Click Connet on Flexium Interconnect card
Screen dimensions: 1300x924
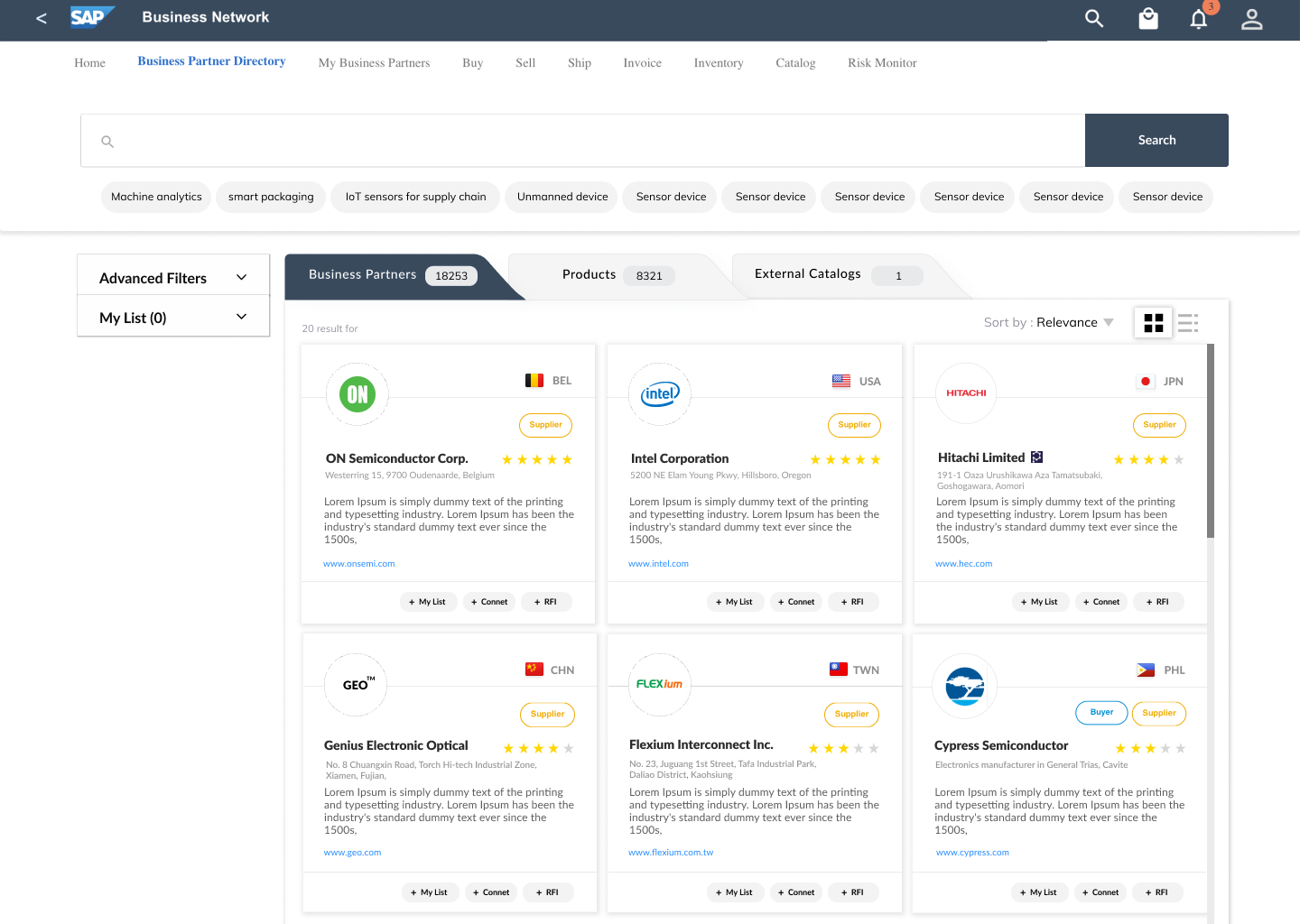(795, 892)
